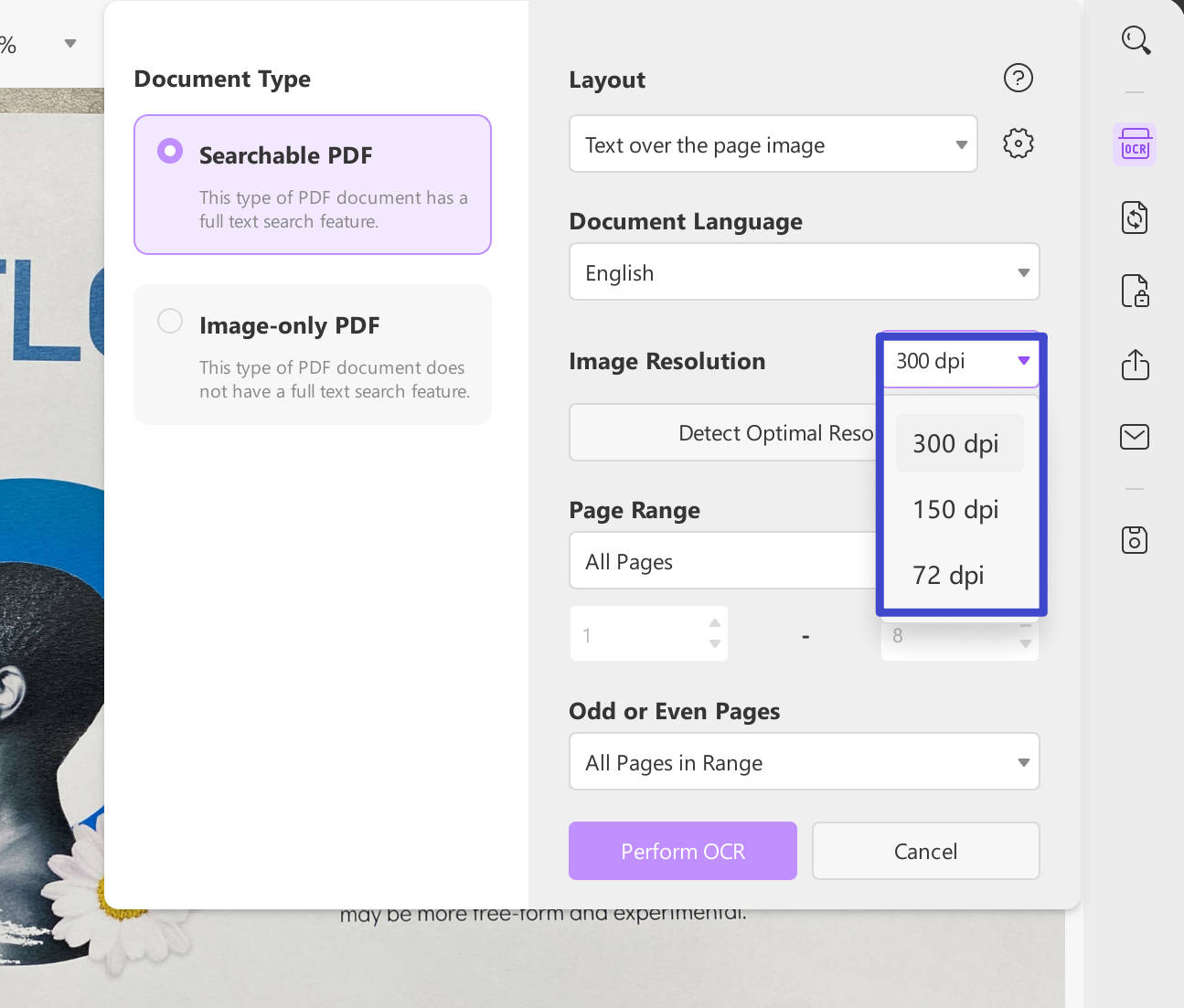Choose 150 dpi from the resolution list
This screenshot has height=1008, width=1184.
pos(955,509)
